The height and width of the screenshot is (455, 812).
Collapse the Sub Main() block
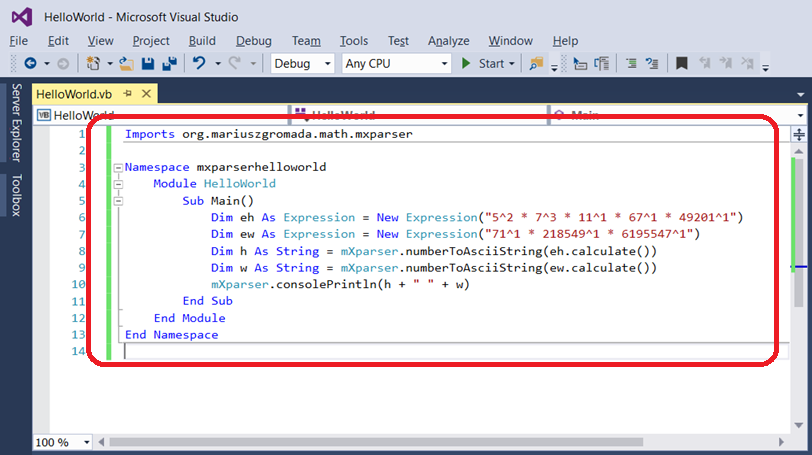(118, 201)
